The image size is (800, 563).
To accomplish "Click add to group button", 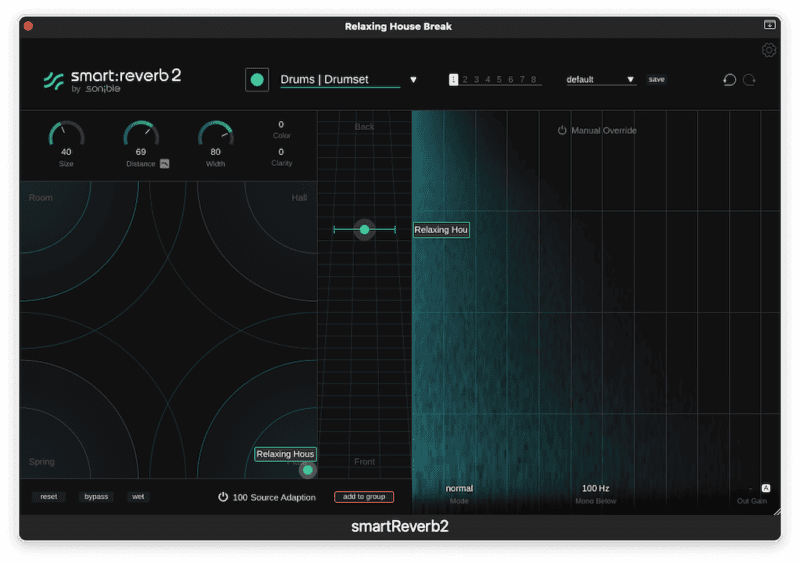I will (364, 497).
